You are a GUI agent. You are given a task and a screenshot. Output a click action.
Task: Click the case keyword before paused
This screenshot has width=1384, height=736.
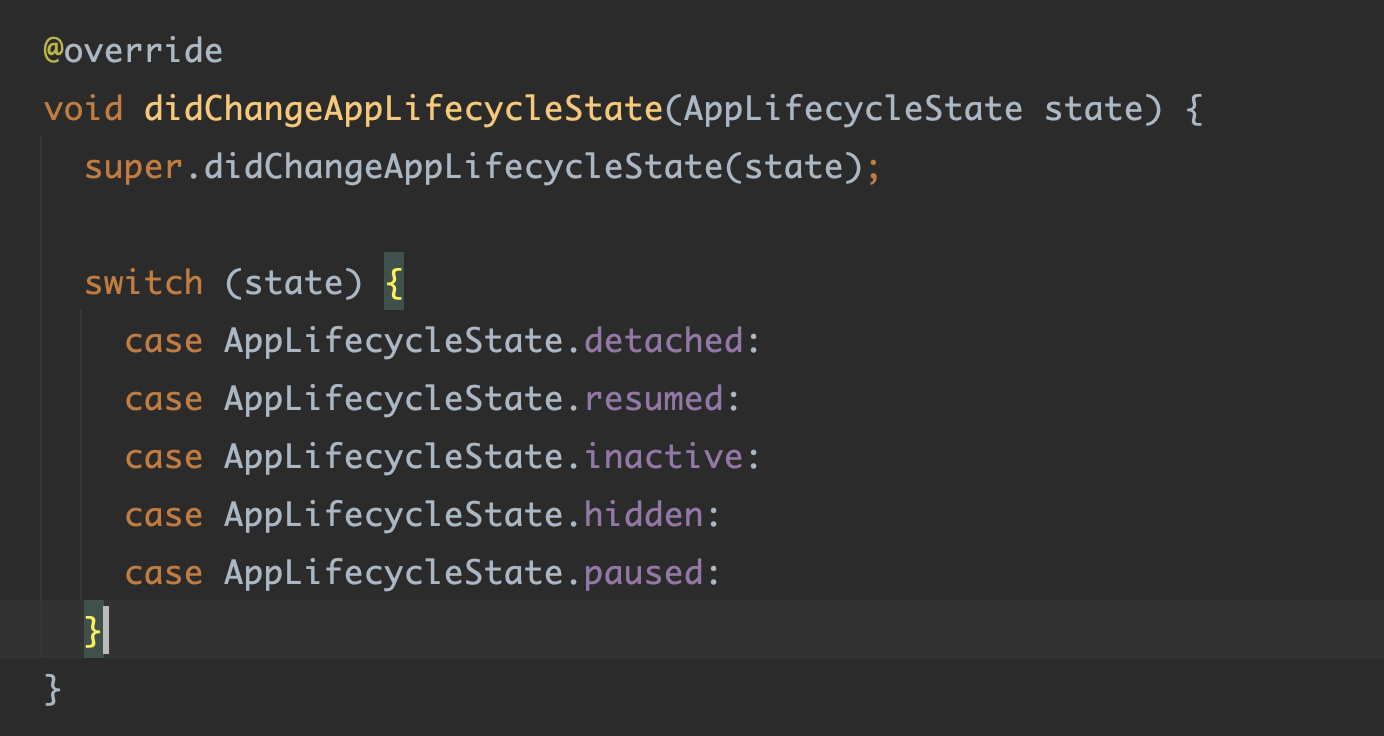pyautogui.click(x=164, y=573)
